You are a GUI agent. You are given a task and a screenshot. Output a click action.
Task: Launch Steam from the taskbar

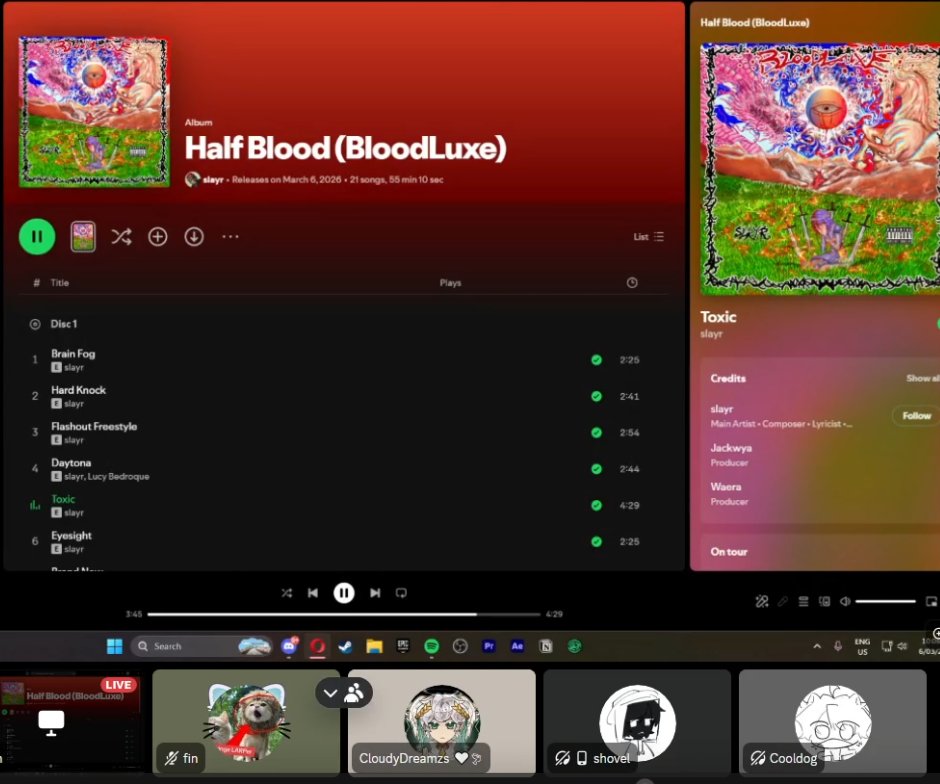[x=345, y=646]
